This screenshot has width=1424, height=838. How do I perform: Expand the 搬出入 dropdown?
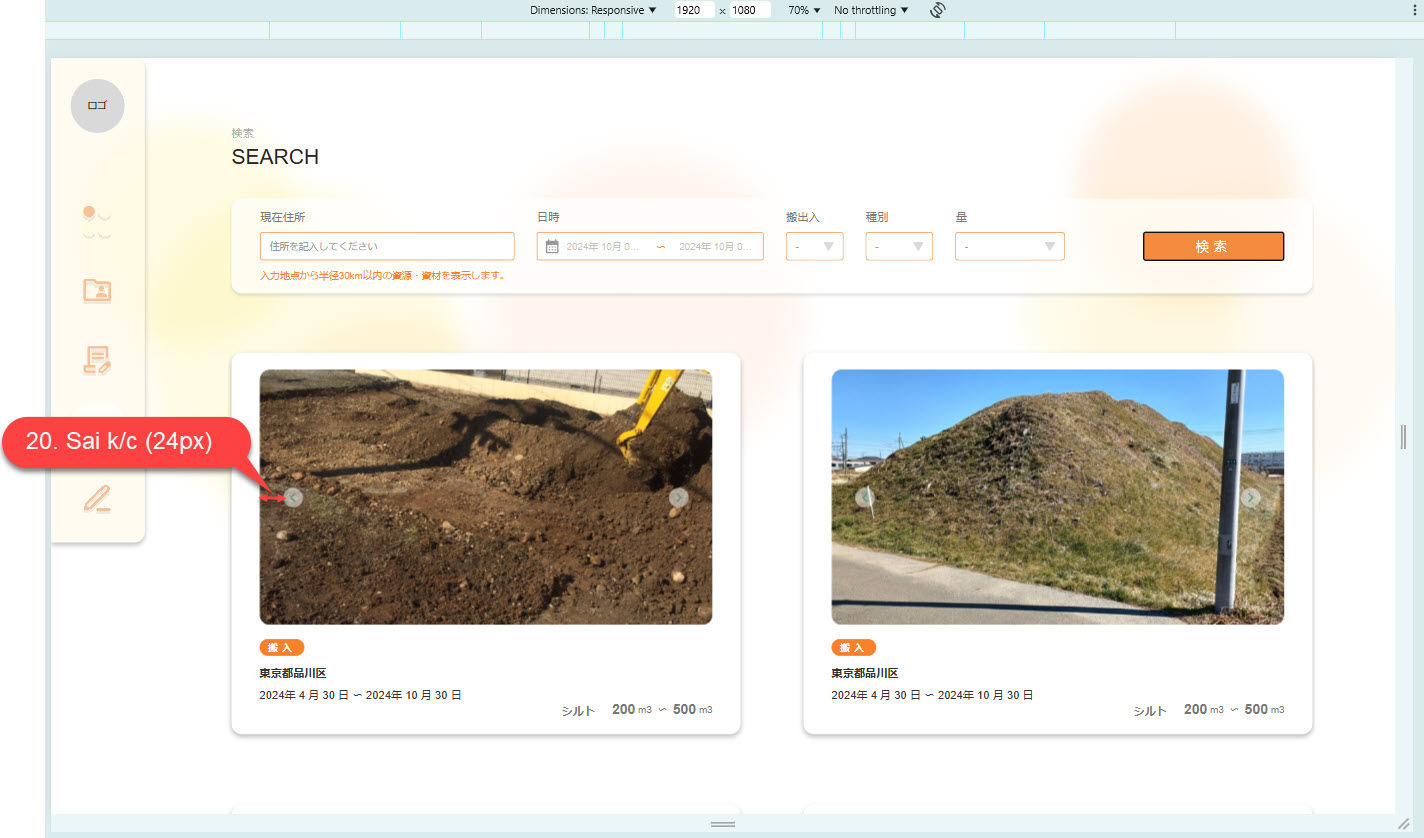814,246
